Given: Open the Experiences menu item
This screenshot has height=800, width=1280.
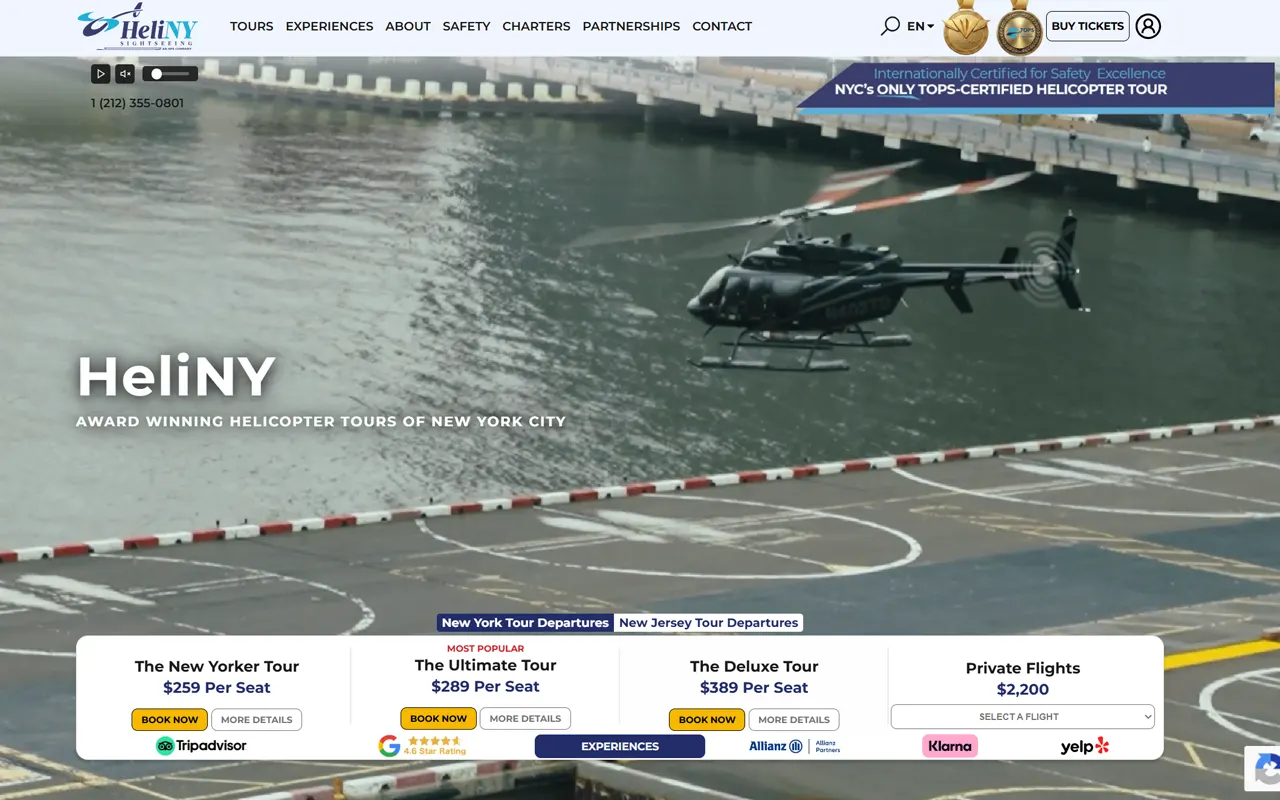Looking at the screenshot, I should 329,26.
